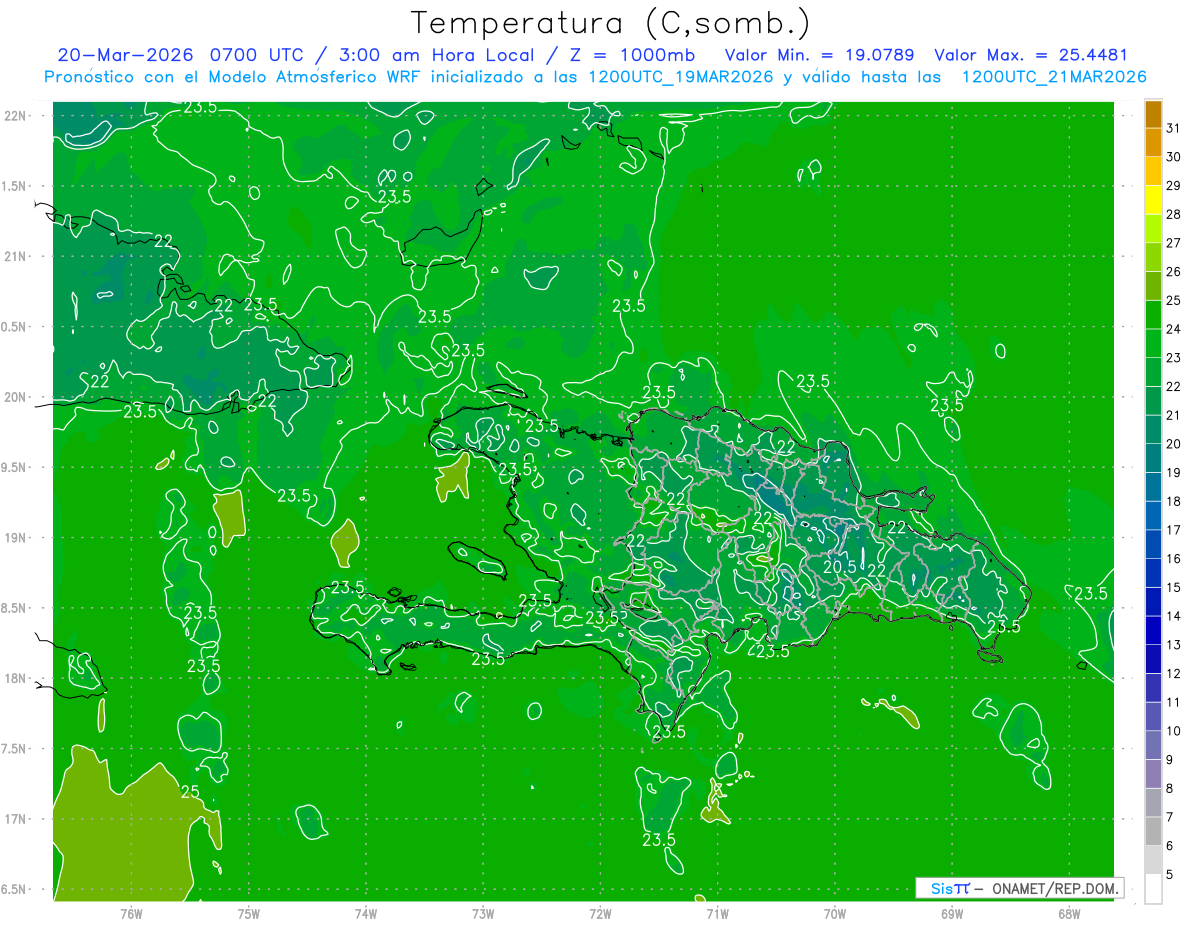Click the 25 contour label near Jamaica
The image size is (1200, 927).
click(x=192, y=791)
